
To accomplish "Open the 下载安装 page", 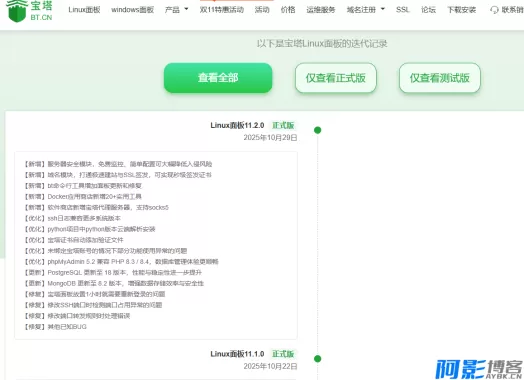I will 462,10.
